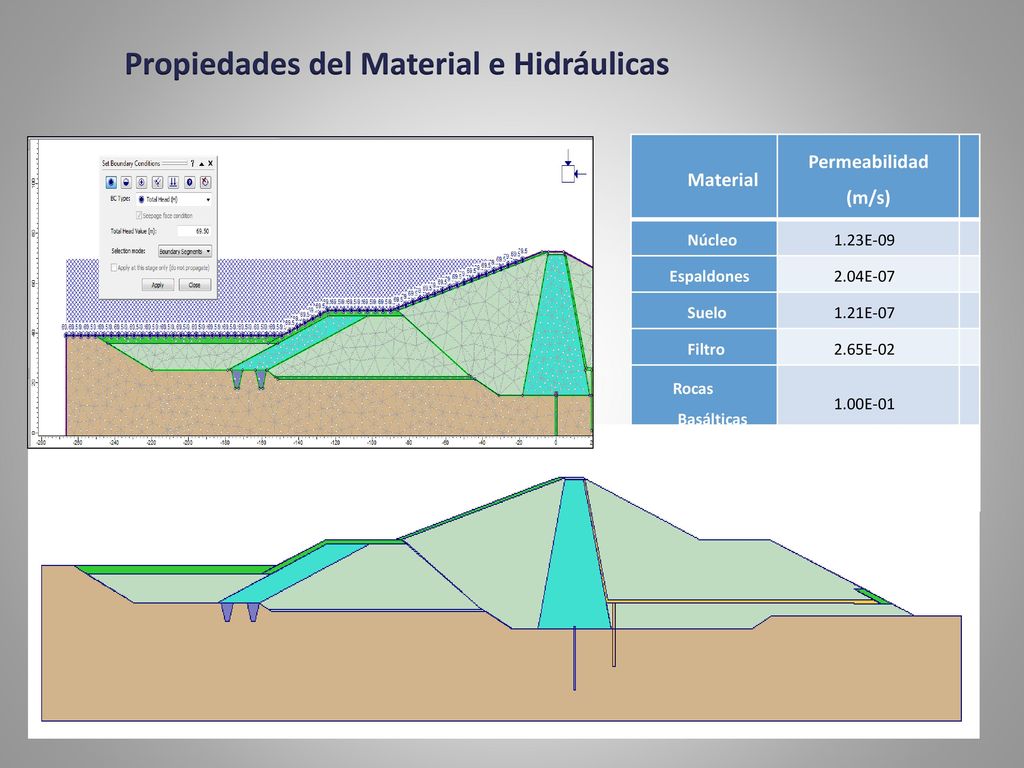Select the Rocas Basálticas row label
The height and width of the screenshot is (768, 1024).
point(704,396)
